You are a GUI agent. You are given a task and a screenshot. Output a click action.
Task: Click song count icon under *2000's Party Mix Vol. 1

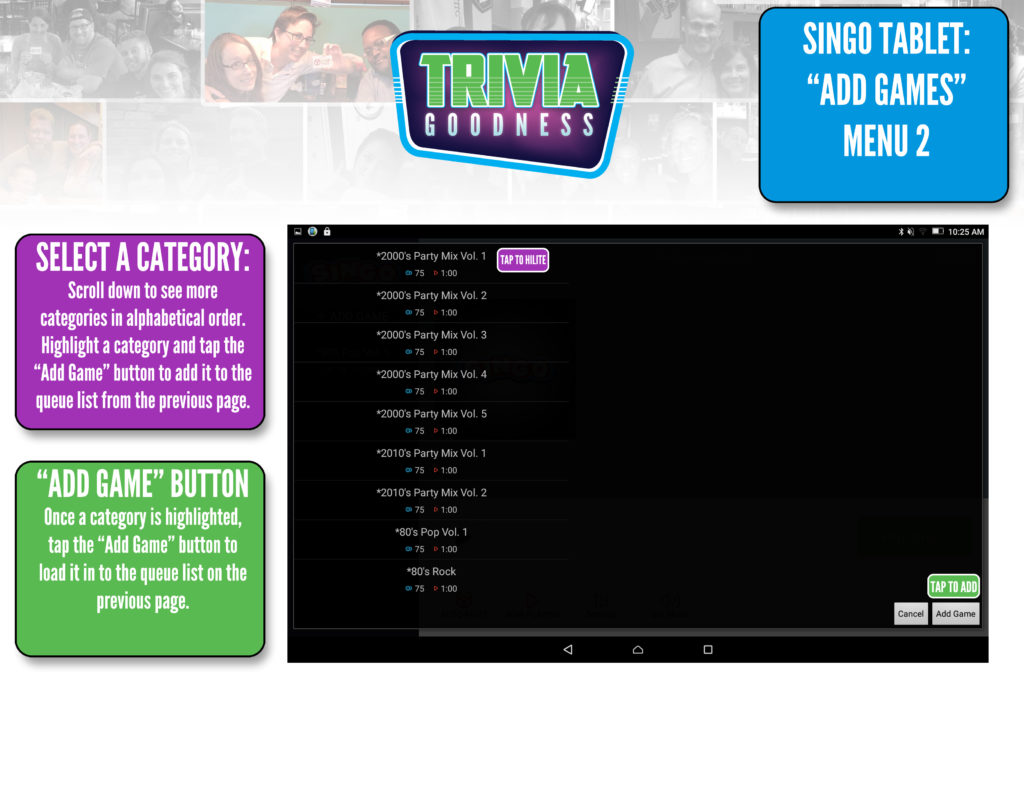[x=409, y=273]
